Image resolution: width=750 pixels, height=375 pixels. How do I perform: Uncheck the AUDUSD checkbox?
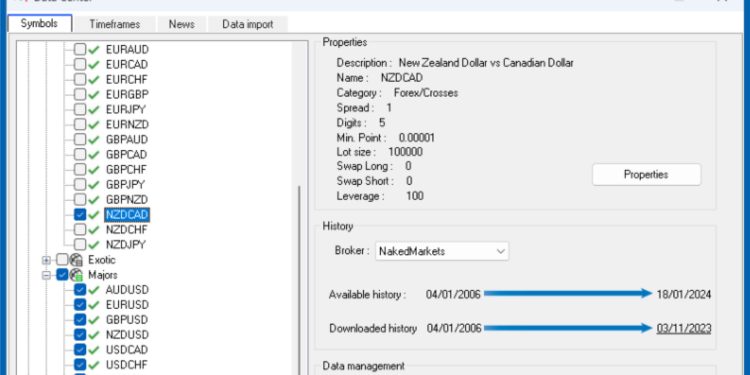pyautogui.click(x=80, y=290)
